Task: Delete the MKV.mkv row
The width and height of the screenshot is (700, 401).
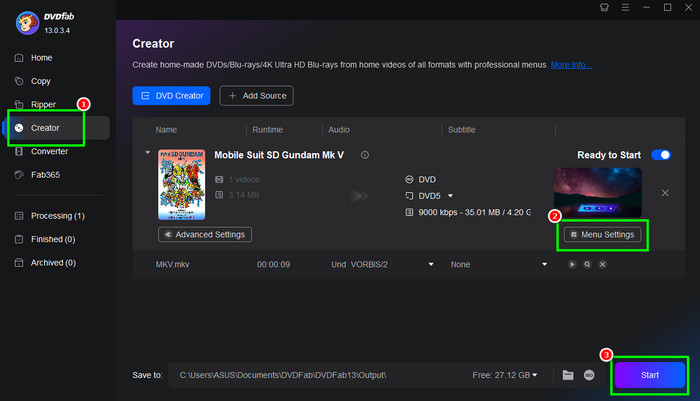Action: click(x=602, y=264)
